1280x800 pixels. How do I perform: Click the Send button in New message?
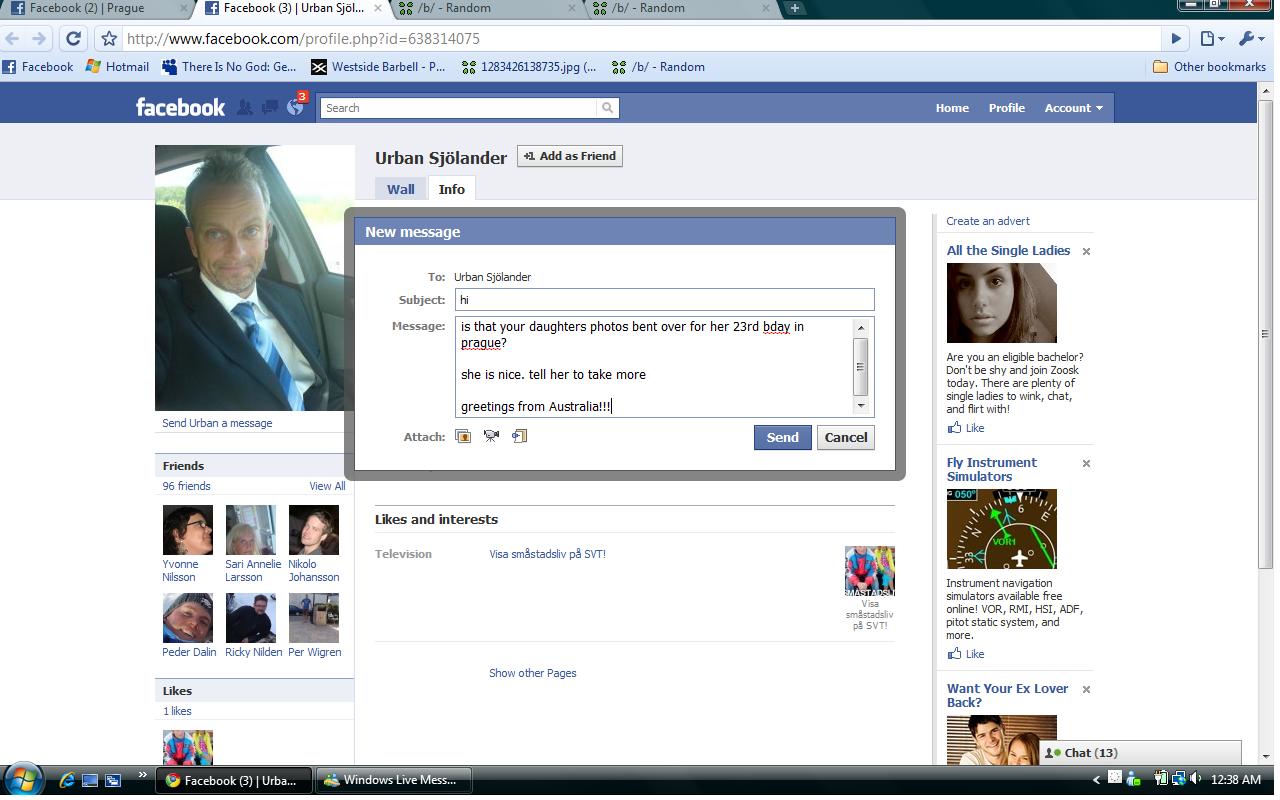click(782, 437)
